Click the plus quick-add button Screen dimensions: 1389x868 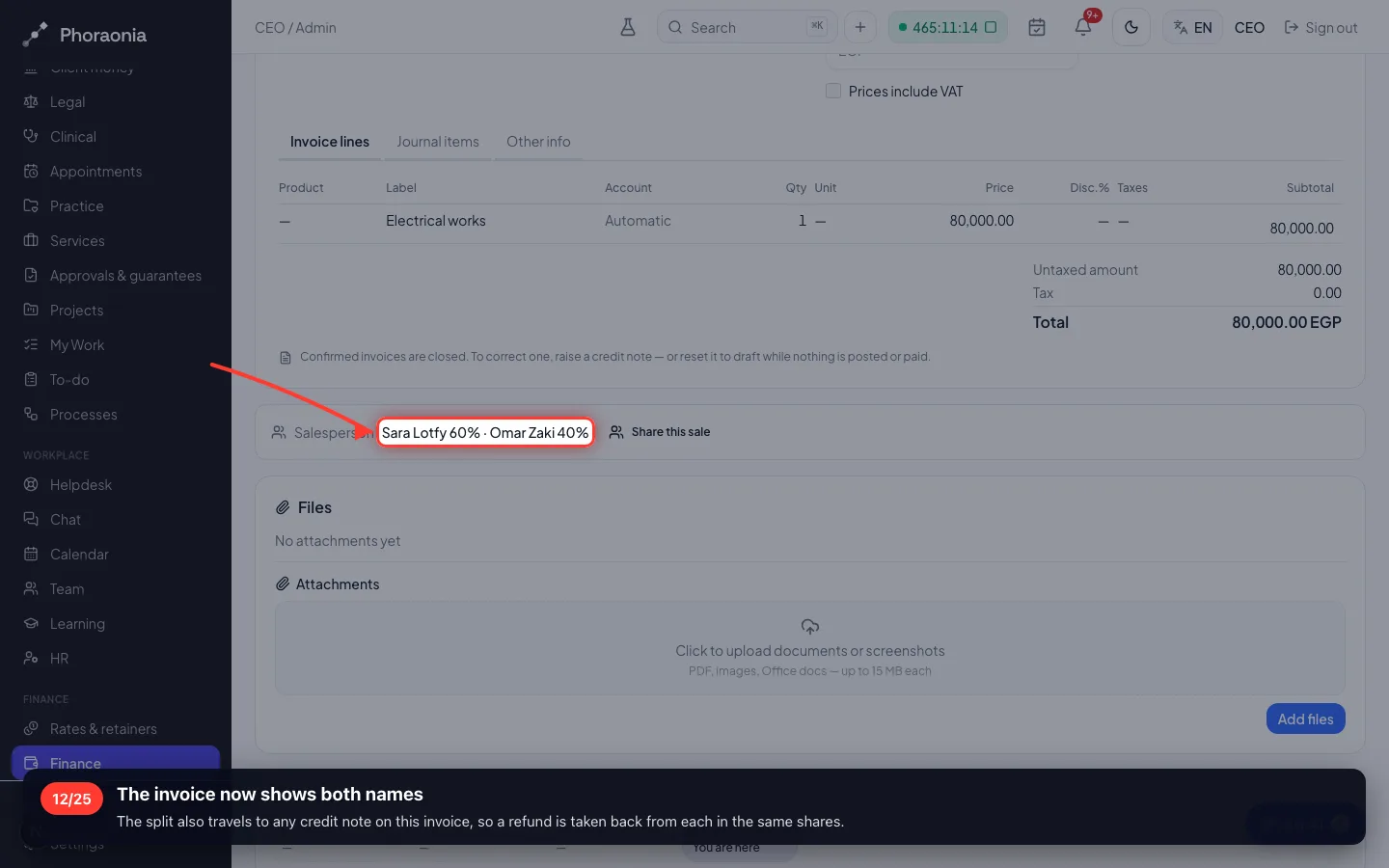860,27
